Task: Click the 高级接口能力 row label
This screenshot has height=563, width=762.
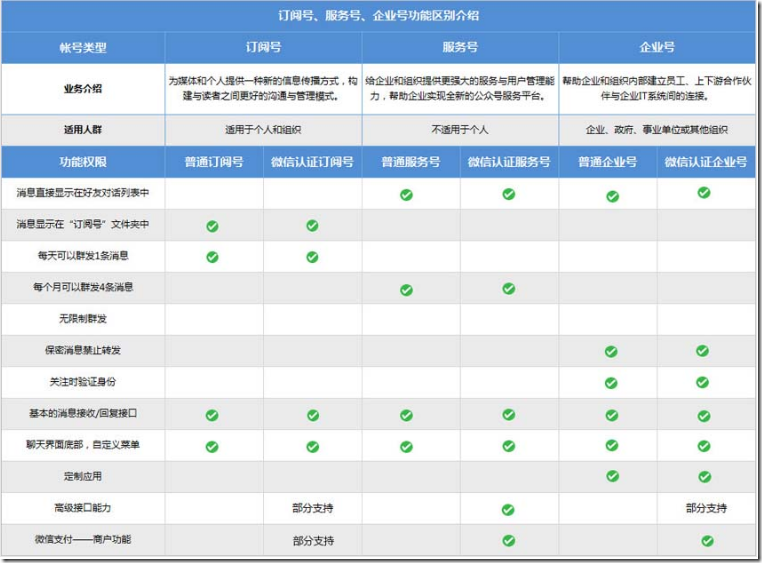Action: click(x=83, y=508)
